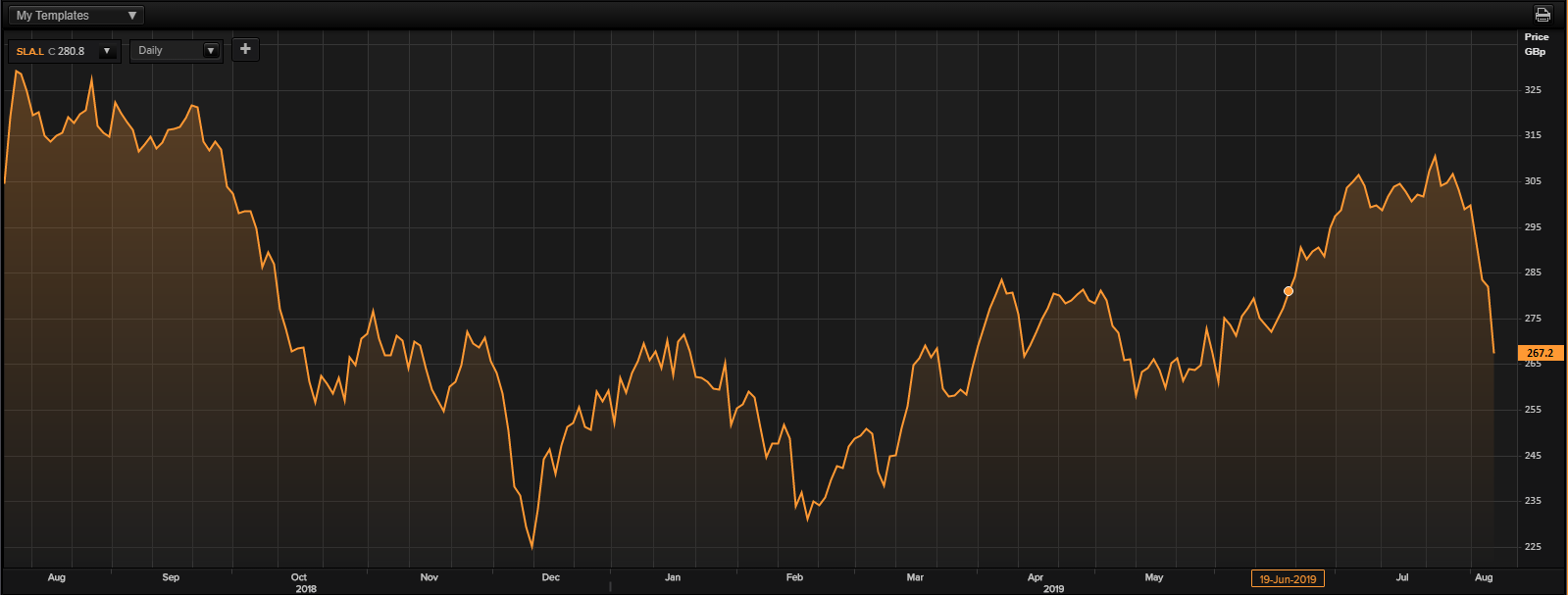Add a new series with plus button
1568x595 pixels.
pos(245,49)
